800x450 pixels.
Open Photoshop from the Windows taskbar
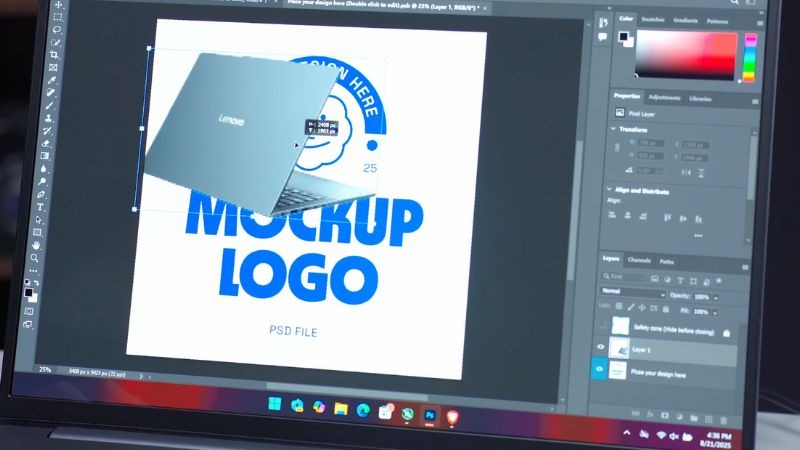coord(430,413)
